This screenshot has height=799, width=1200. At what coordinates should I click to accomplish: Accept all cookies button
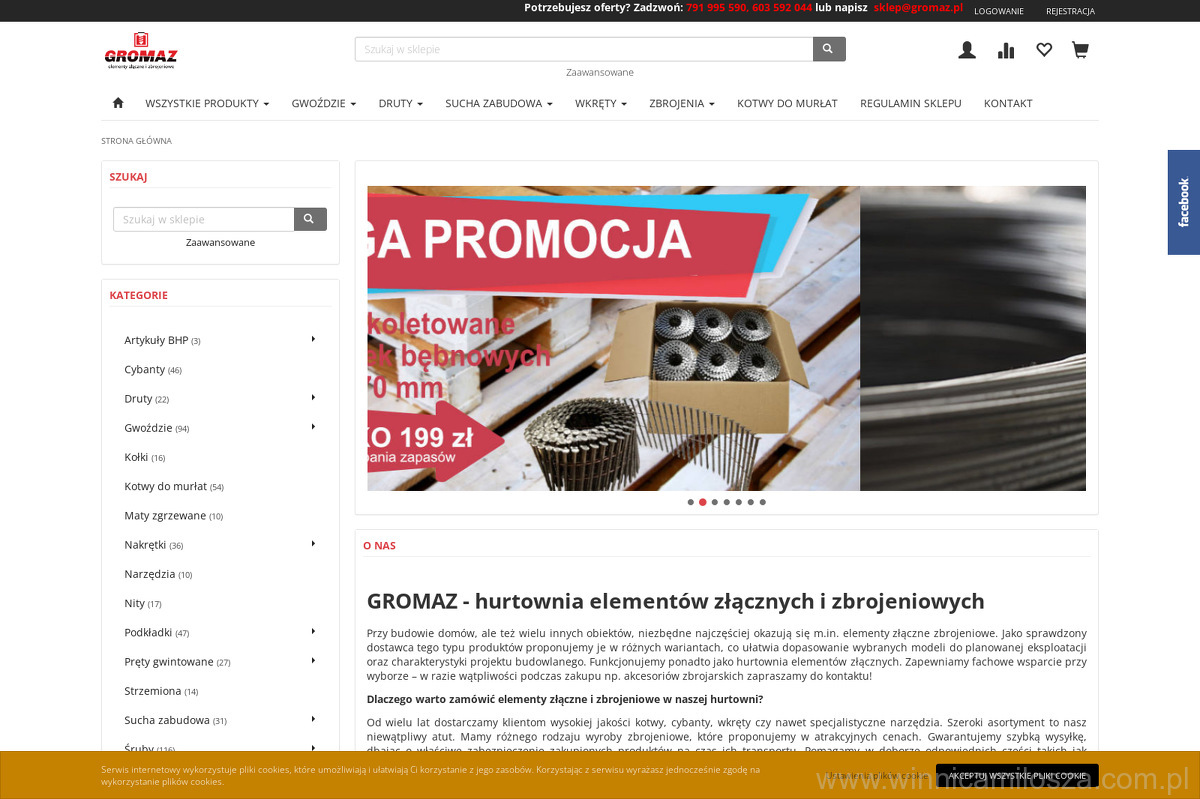[x=1017, y=775]
